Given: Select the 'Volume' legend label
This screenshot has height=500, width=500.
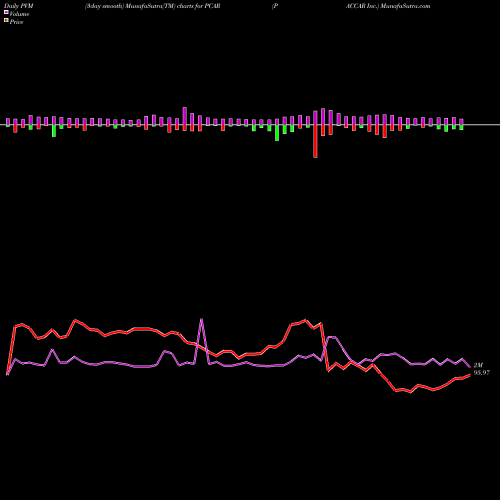Looking at the screenshot, I should (19, 14).
